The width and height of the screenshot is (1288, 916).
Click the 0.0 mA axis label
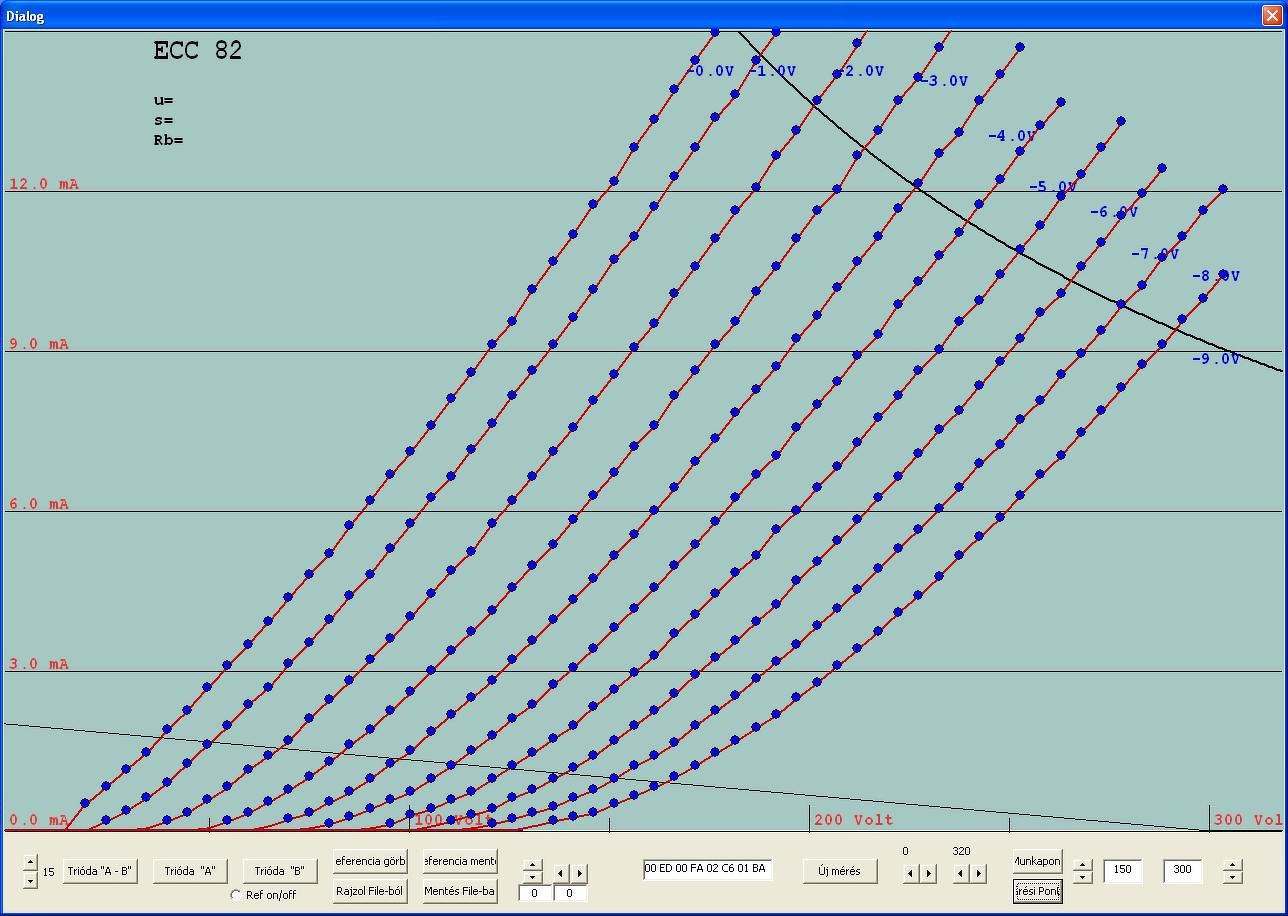[x=39, y=820]
